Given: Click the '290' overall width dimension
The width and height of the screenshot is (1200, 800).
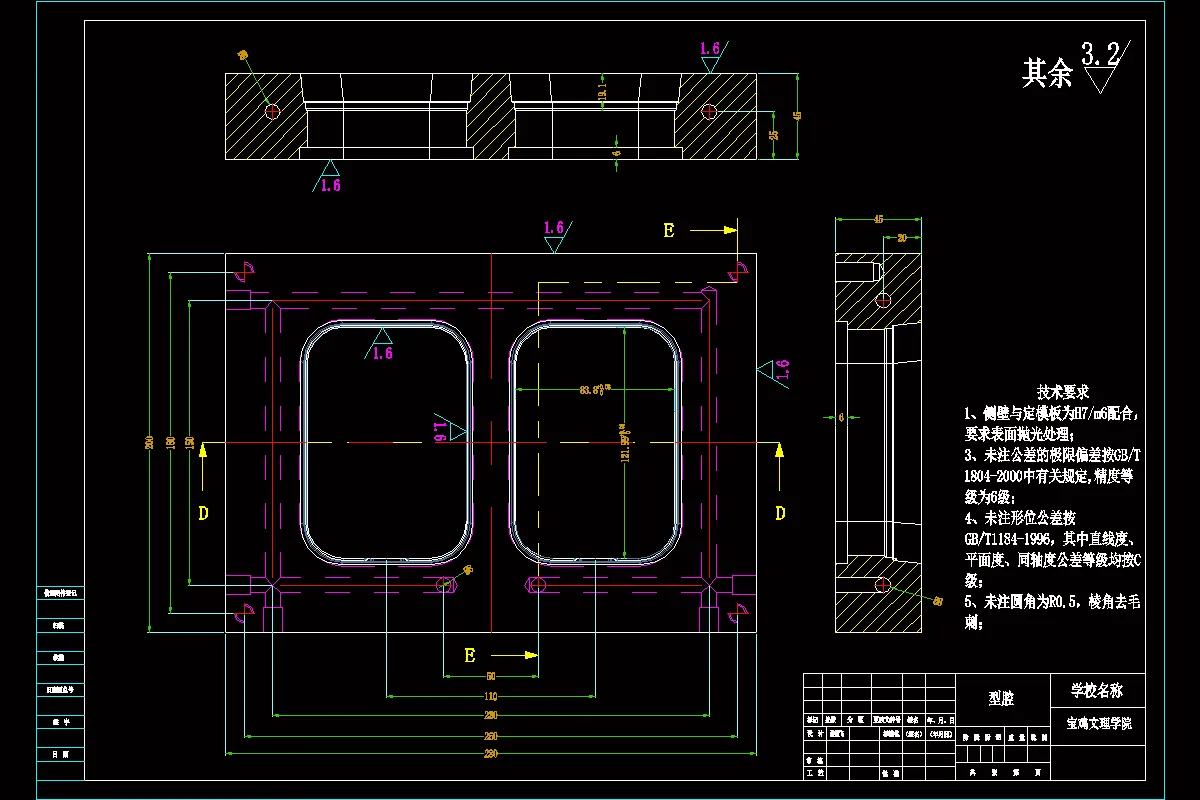Looking at the screenshot, I should (491, 753).
